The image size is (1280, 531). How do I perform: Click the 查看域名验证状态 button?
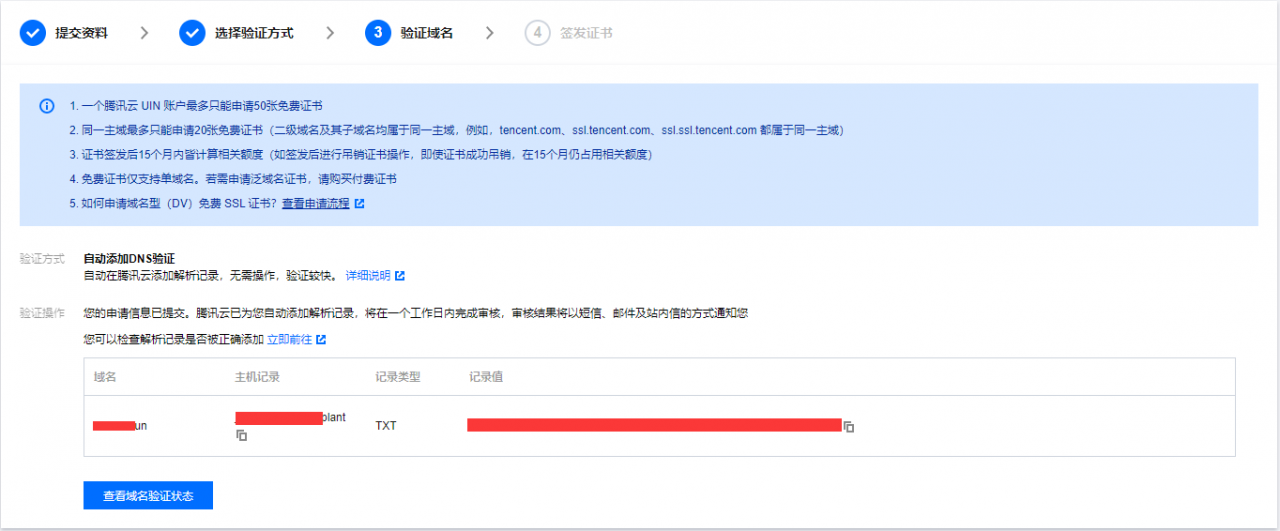148,495
